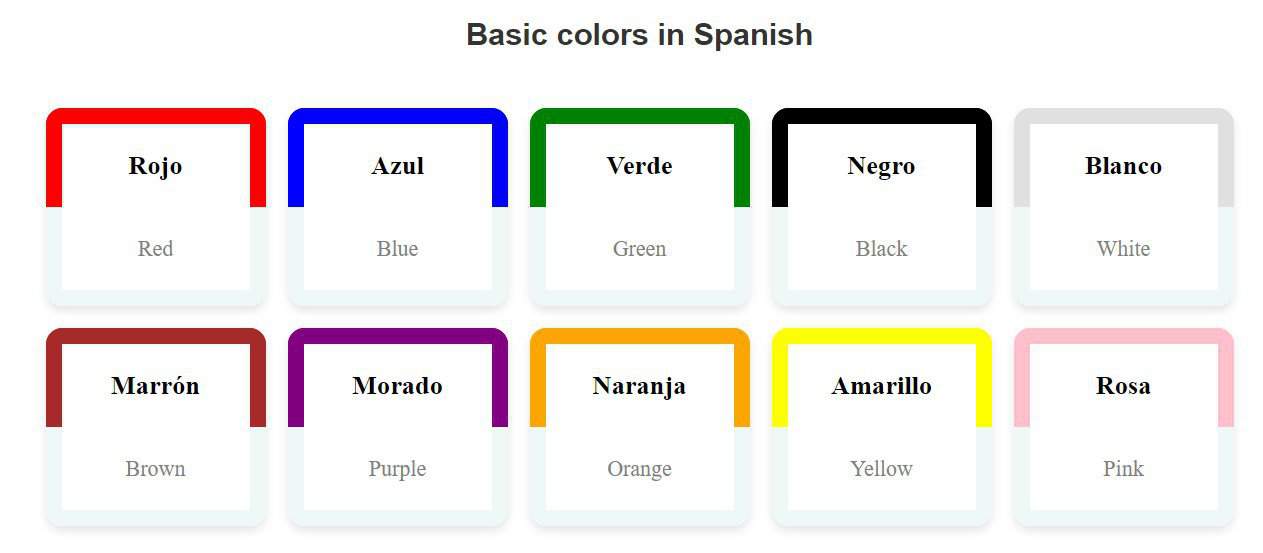Select the Amarillo card heading
The image size is (1263, 553).
point(881,386)
